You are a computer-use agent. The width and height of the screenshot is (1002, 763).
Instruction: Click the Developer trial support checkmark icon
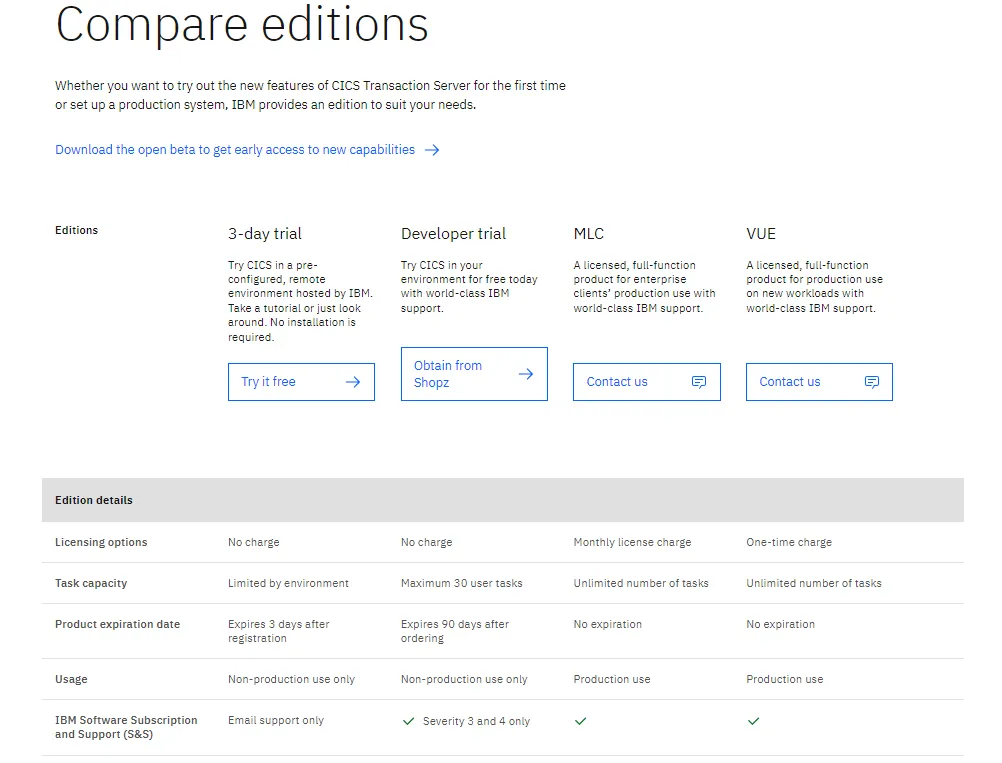(x=408, y=721)
